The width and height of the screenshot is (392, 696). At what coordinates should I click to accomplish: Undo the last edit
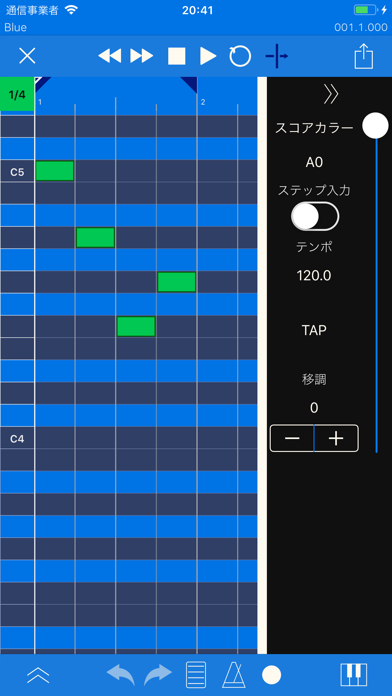tap(121, 675)
